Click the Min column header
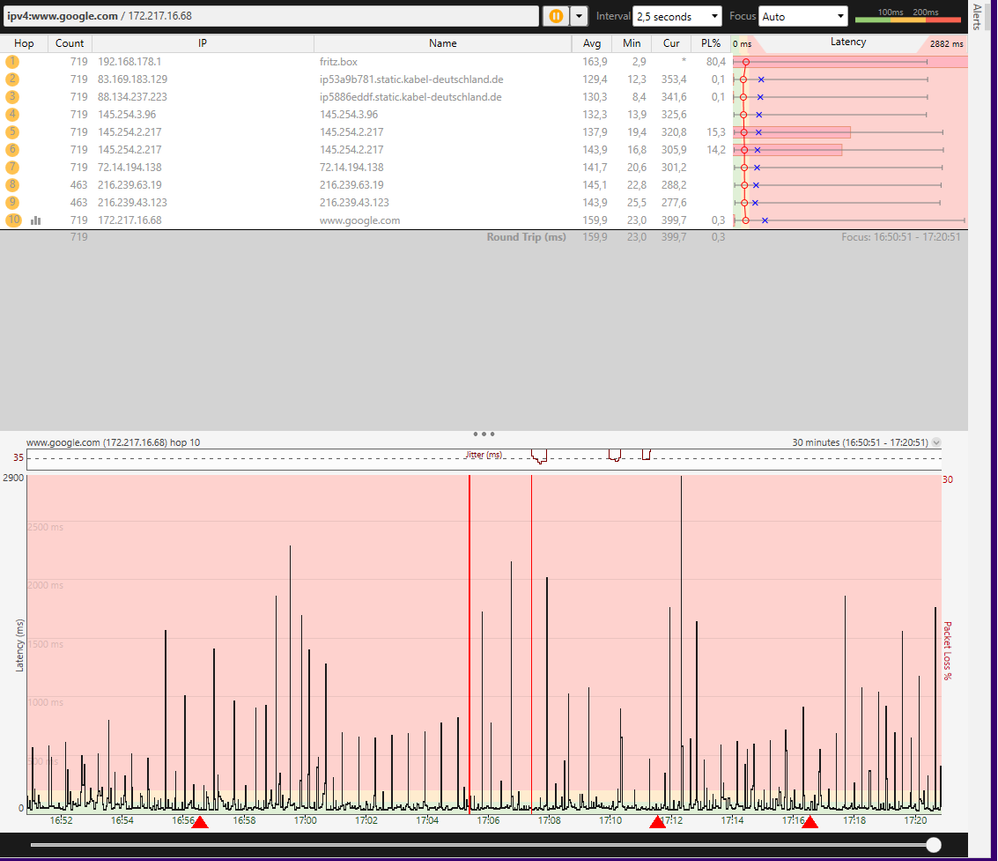 click(x=632, y=43)
